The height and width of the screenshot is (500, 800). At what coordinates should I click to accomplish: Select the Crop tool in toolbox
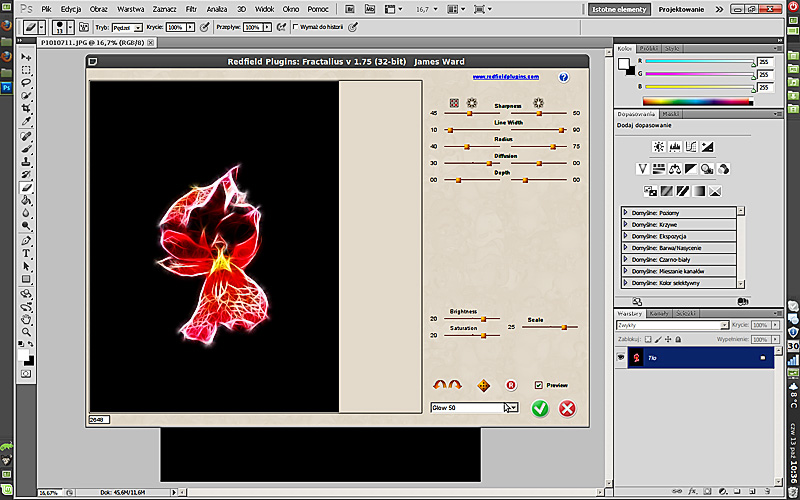coord(26,108)
